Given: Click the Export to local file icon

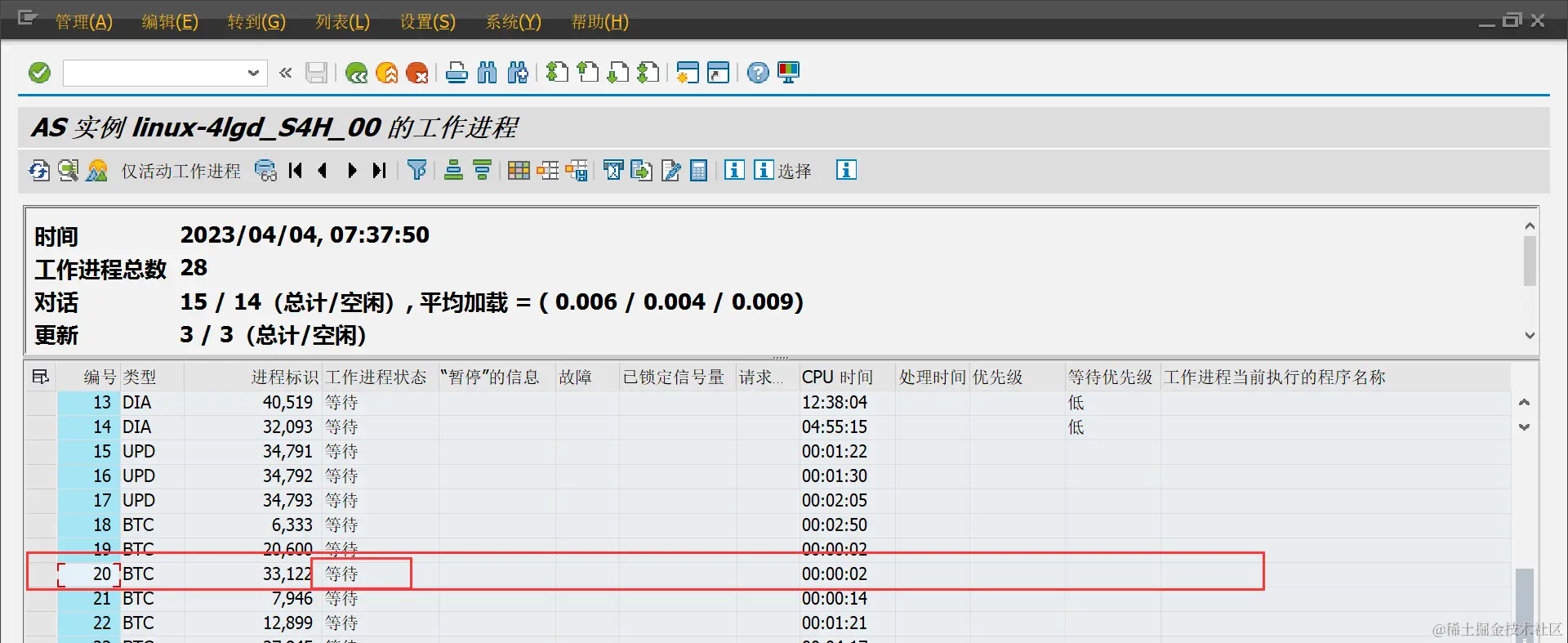Looking at the screenshot, I should [x=642, y=170].
